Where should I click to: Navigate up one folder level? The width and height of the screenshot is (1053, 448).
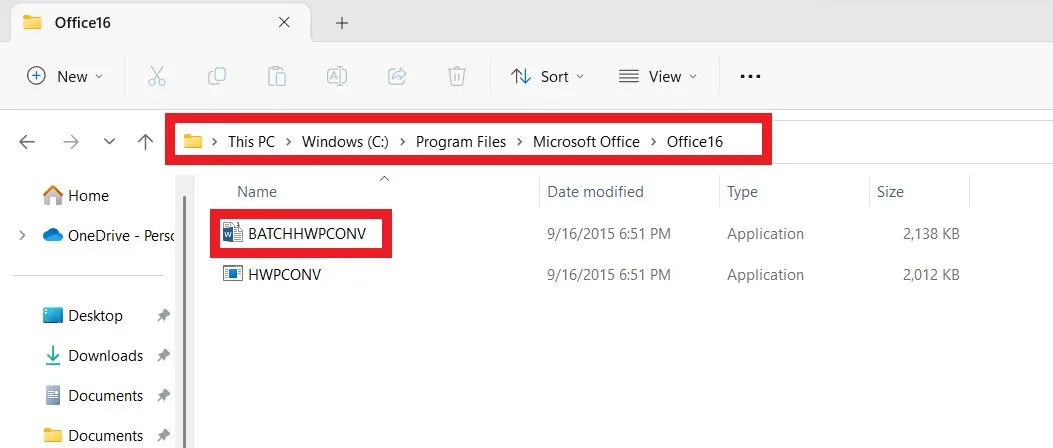click(145, 142)
